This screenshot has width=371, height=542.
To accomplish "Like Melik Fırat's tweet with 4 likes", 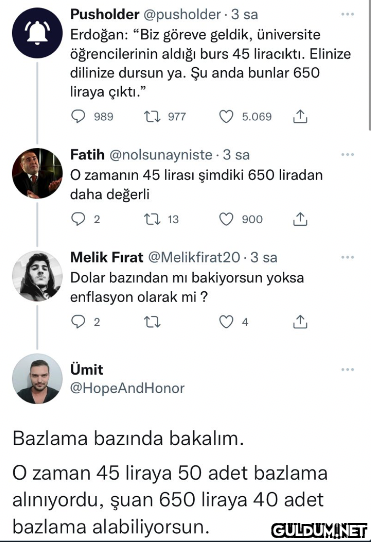I will (226, 322).
